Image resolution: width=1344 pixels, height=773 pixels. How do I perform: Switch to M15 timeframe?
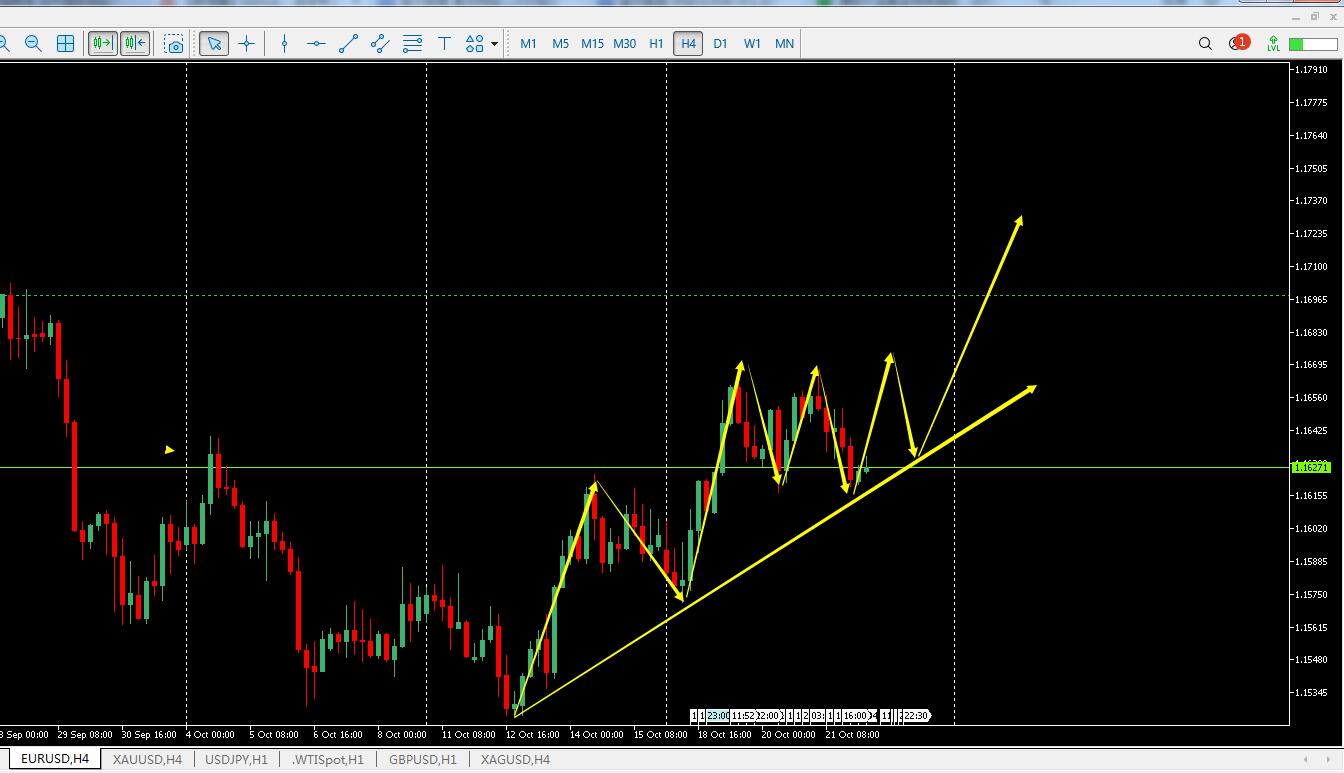click(592, 43)
